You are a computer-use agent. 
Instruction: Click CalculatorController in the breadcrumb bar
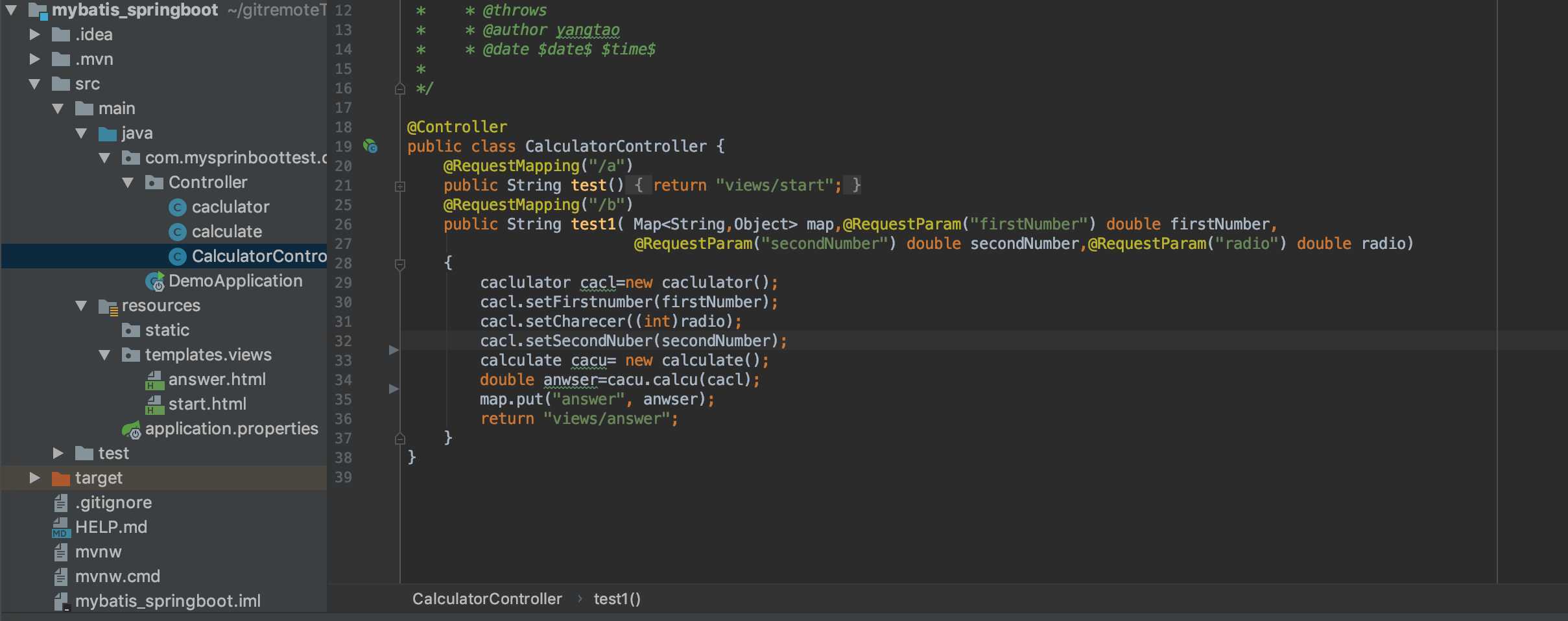[487, 599]
